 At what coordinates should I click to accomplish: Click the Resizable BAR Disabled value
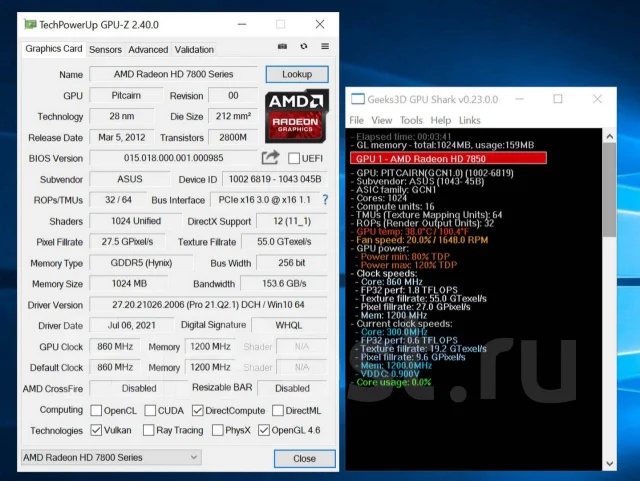pos(292,388)
